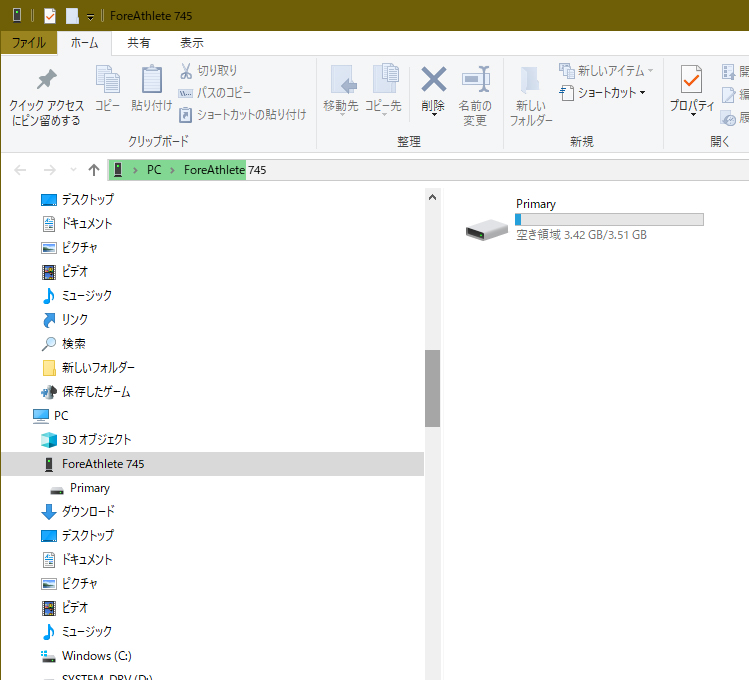Expand the chevron after PC in address bar
This screenshot has height=680, width=749.
click(172, 170)
